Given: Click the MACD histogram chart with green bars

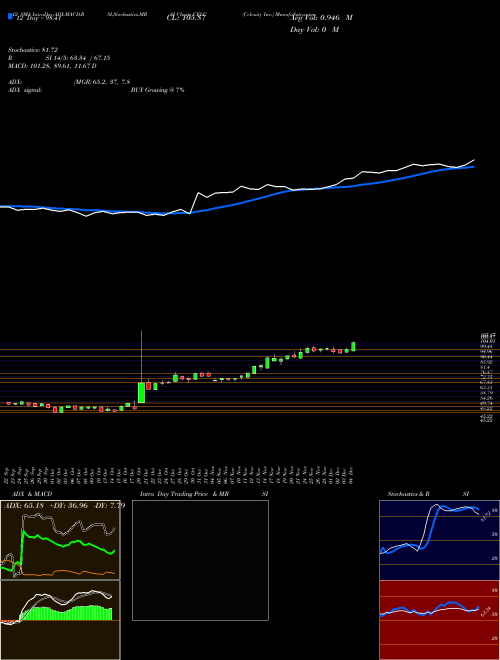Looking at the screenshot, I should (60, 620).
